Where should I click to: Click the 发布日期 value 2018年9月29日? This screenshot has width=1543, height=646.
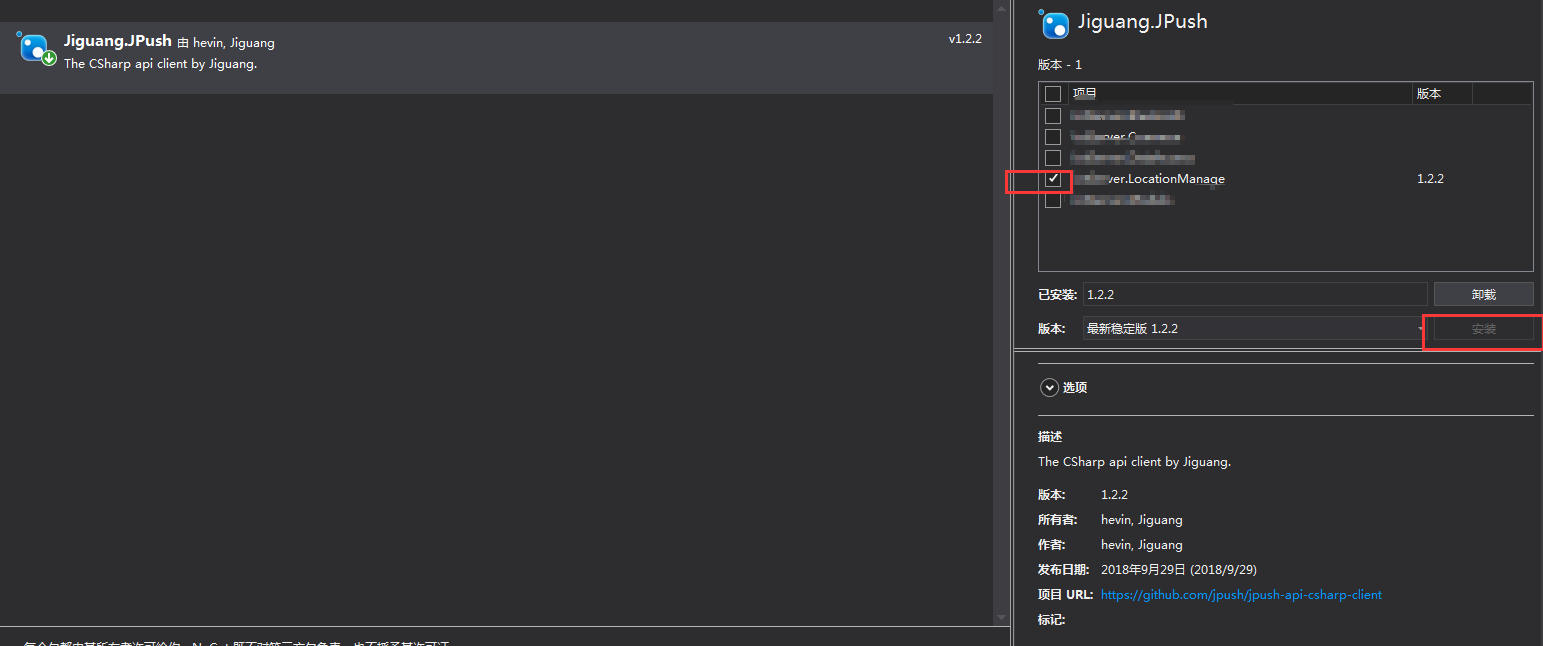tap(1179, 570)
